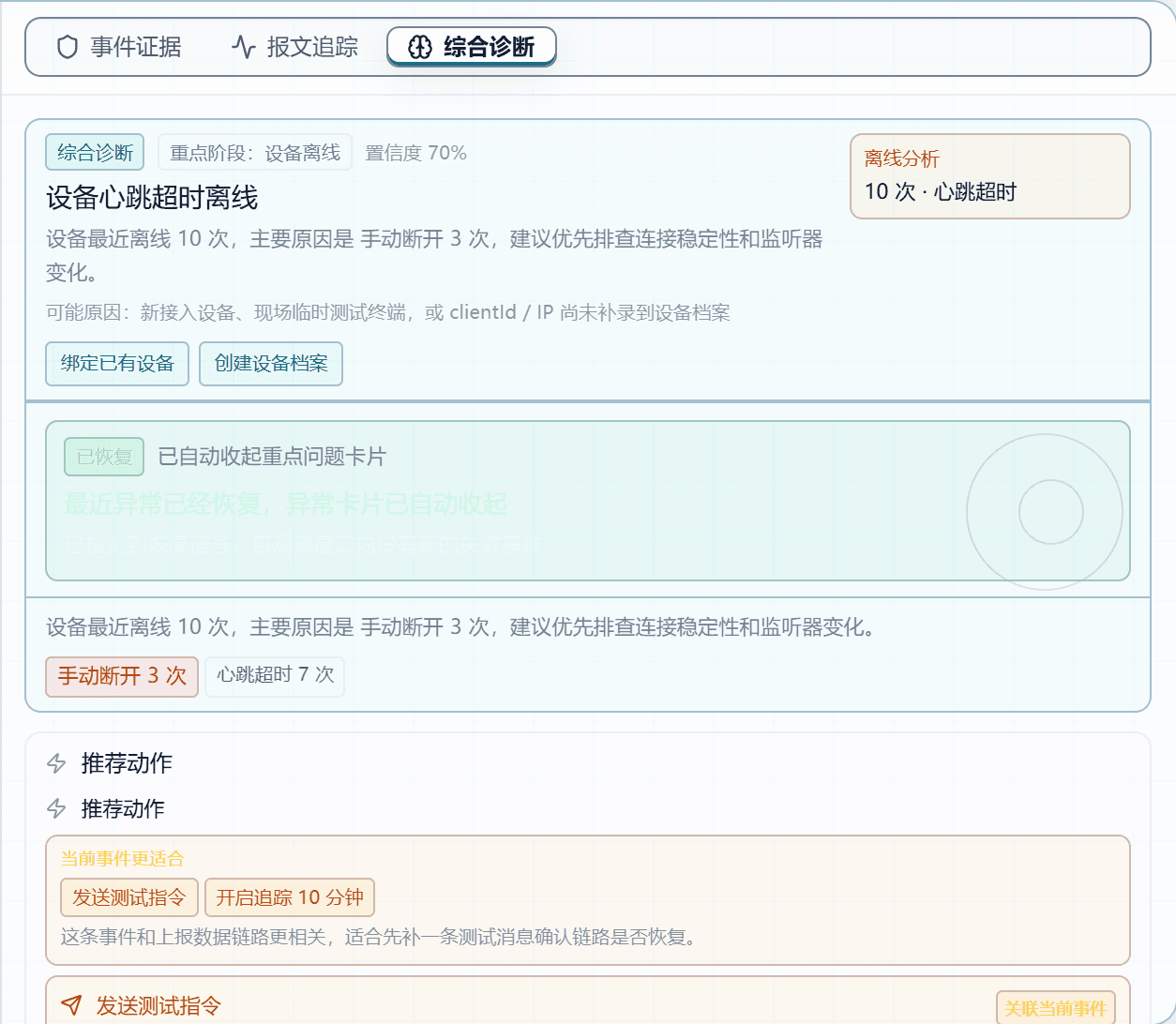Click the 重点阶段：设备离线 tag
Screen dimensions: 1176x1024
point(255,153)
